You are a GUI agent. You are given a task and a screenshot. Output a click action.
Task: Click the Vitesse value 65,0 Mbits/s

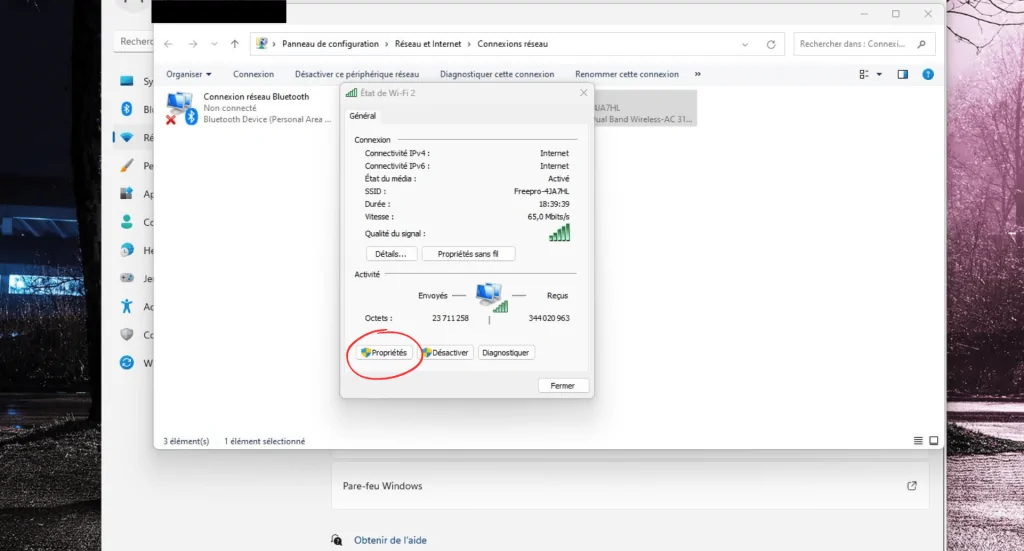coord(549,217)
